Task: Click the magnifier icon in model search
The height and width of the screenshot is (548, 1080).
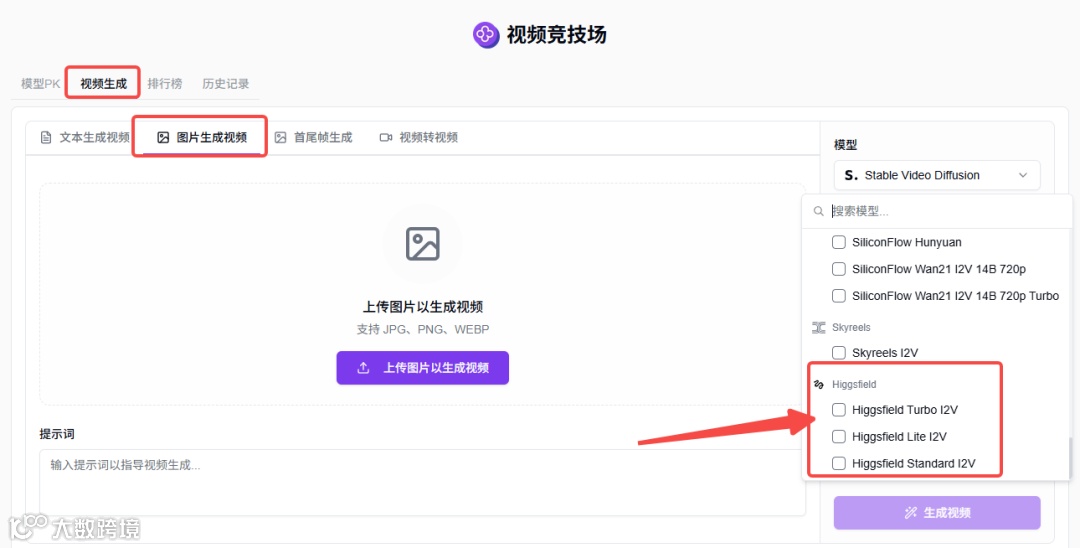Action: click(818, 211)
